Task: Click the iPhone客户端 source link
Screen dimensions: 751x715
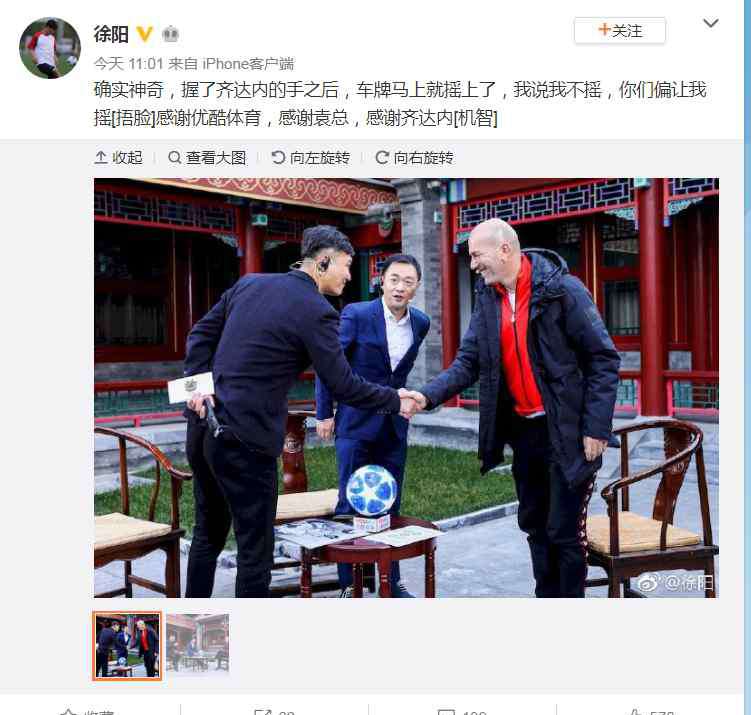Action: (248, 64)
